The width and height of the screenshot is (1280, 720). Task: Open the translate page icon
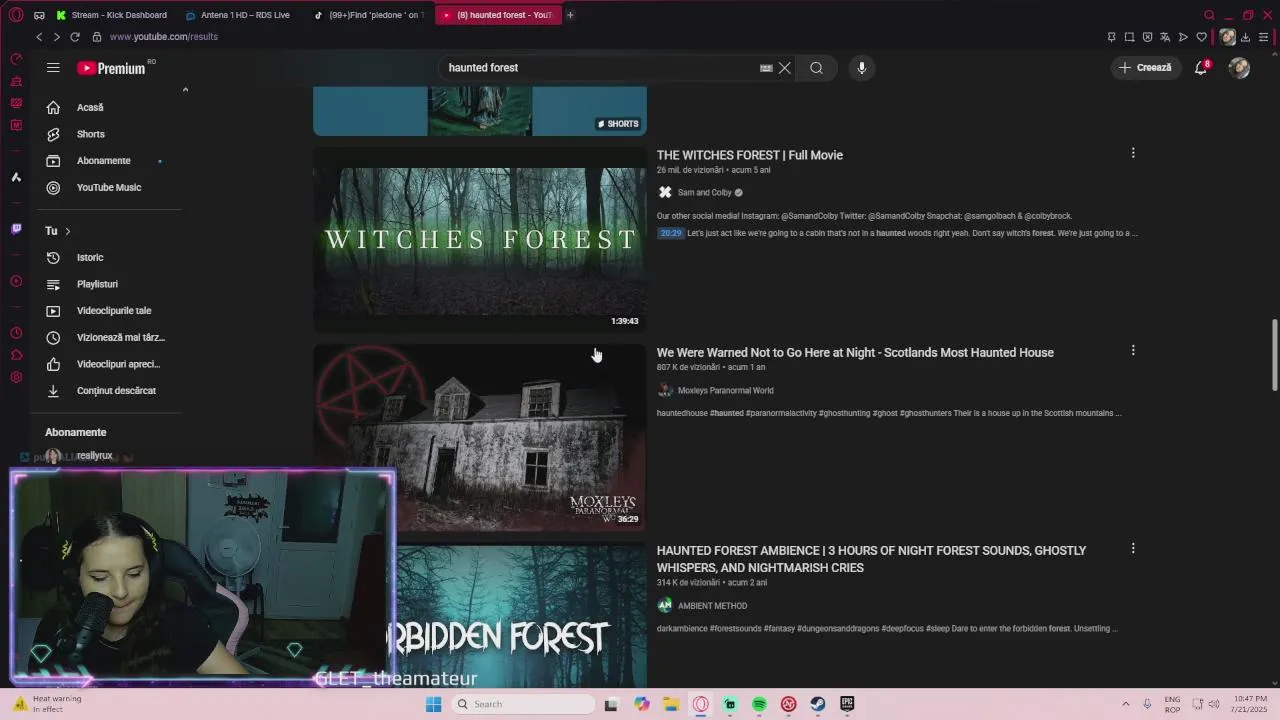pos(1165,37)
